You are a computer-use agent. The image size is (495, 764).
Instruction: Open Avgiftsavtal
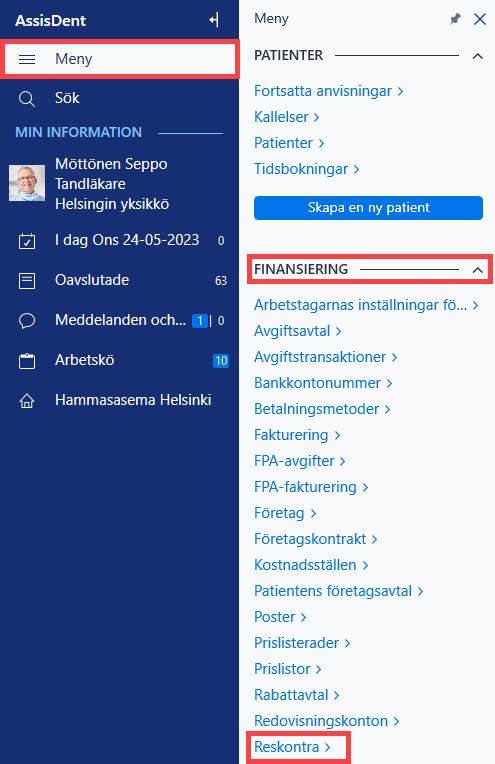(297, 331)
